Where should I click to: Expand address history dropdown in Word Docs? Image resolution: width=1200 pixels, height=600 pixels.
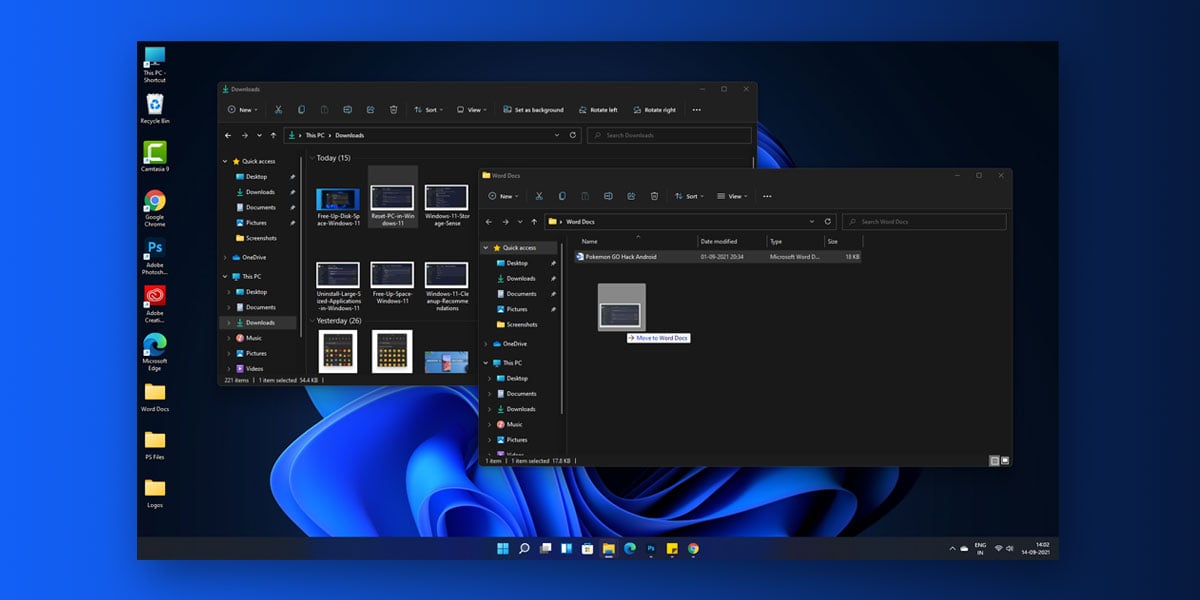pos(812,222)
